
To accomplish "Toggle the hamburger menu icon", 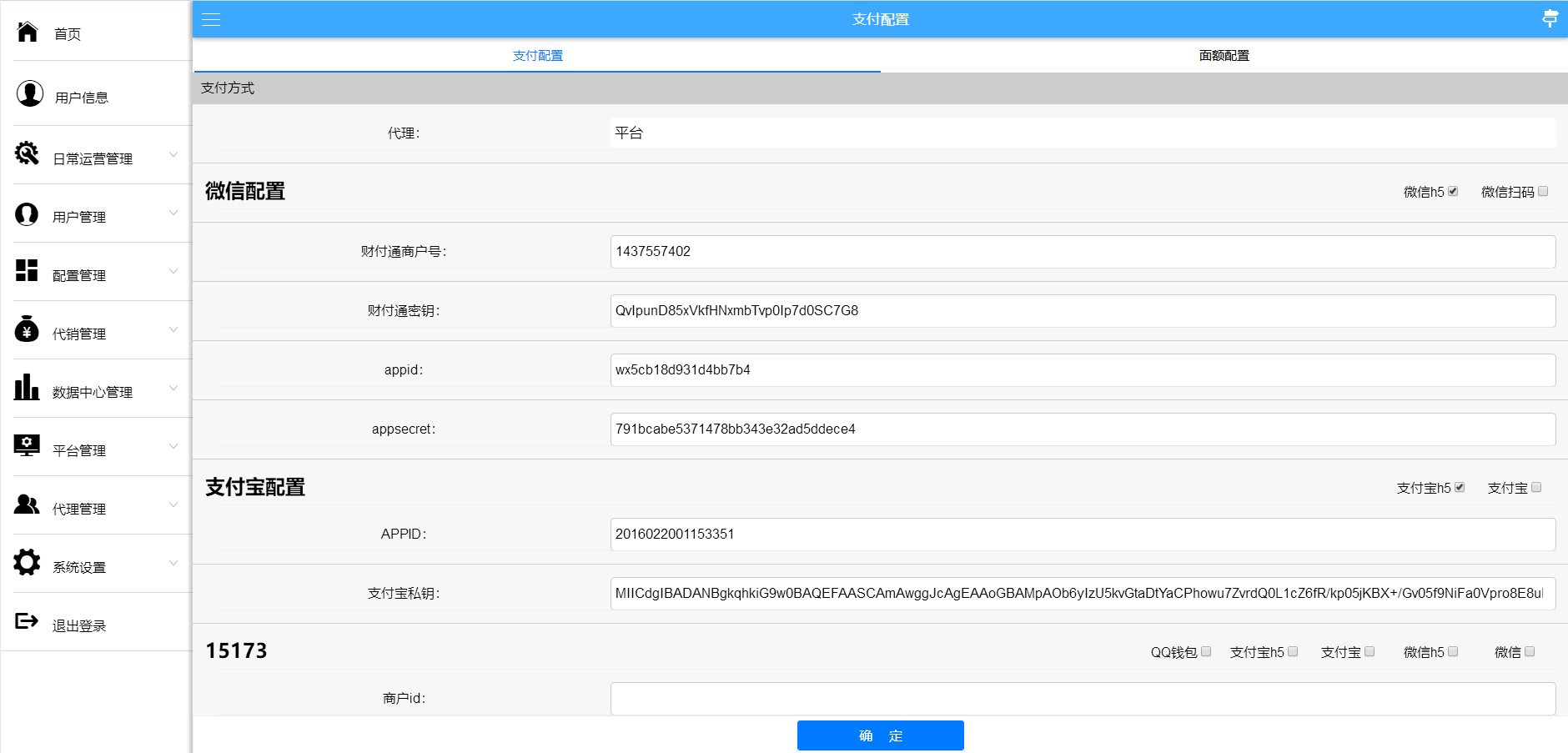I will (x=211, y=19).
